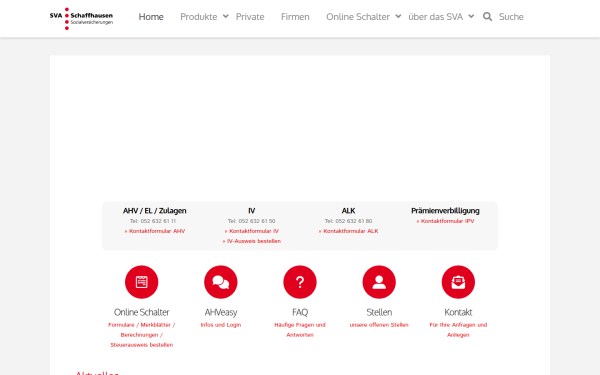Click the Online Schalter heading below icon

click(142, 312)
